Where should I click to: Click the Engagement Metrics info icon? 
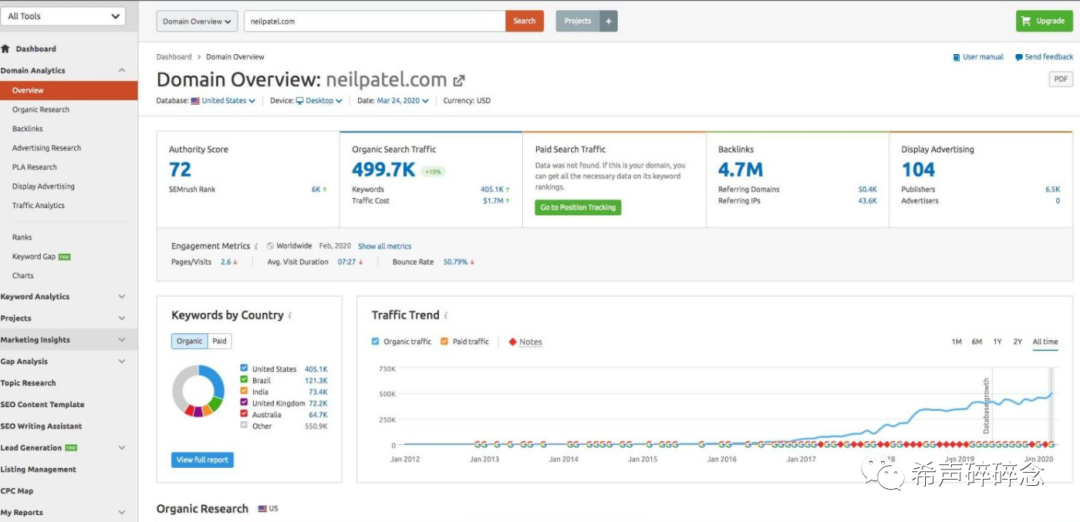[x=256, y=246]
